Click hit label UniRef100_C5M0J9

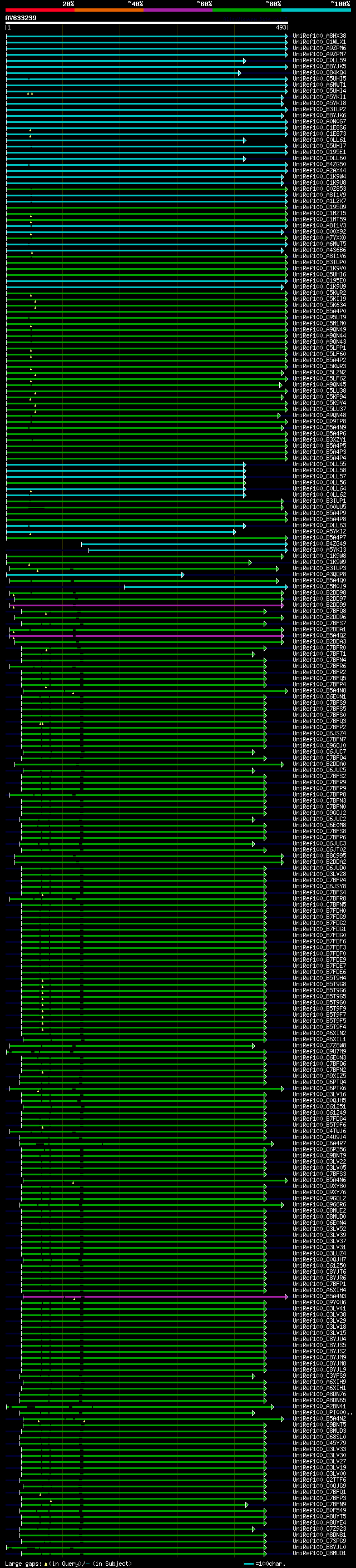click(319, 586)
